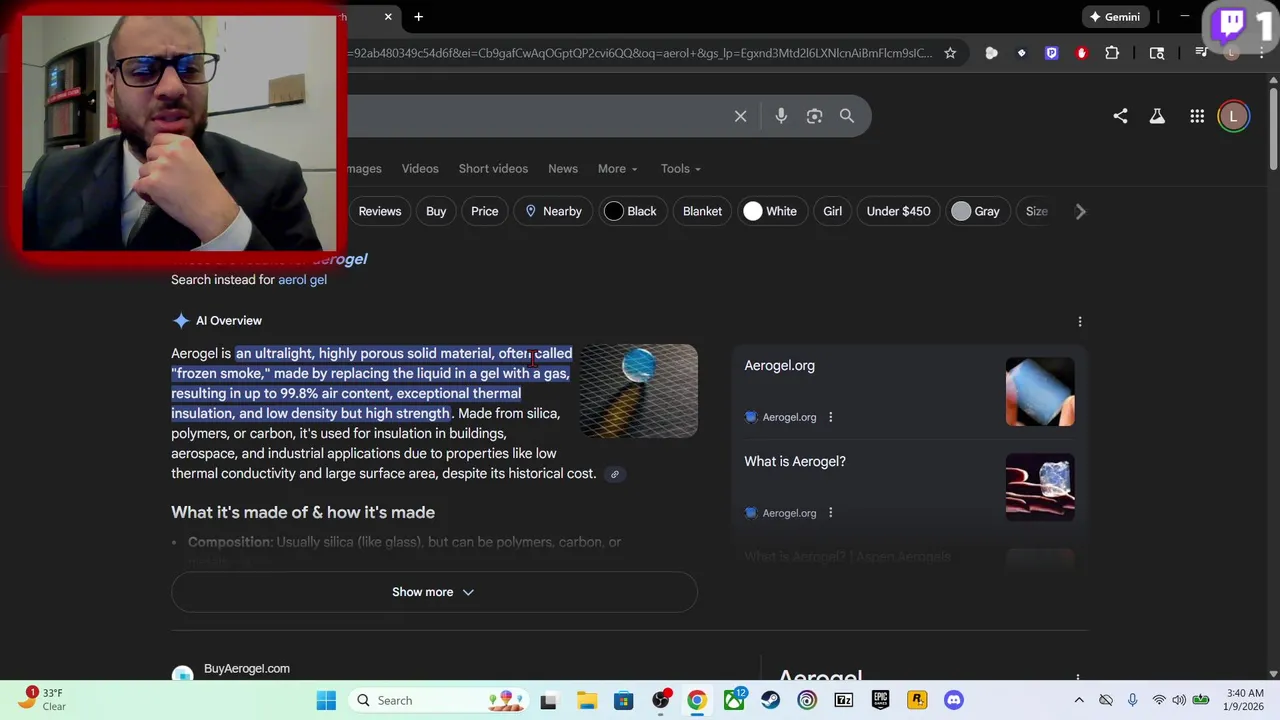This screenshot has width=1280, height=720.
Task: Share results using the share icon
Action: click(x=1120, y=116)
